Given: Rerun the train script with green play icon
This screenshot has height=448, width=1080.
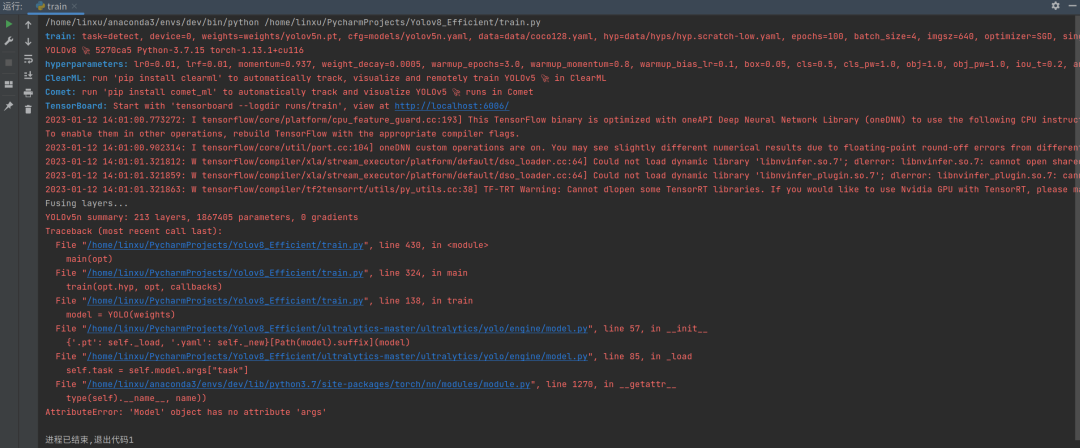Looking at the screenshot, I should click(9, 23).
